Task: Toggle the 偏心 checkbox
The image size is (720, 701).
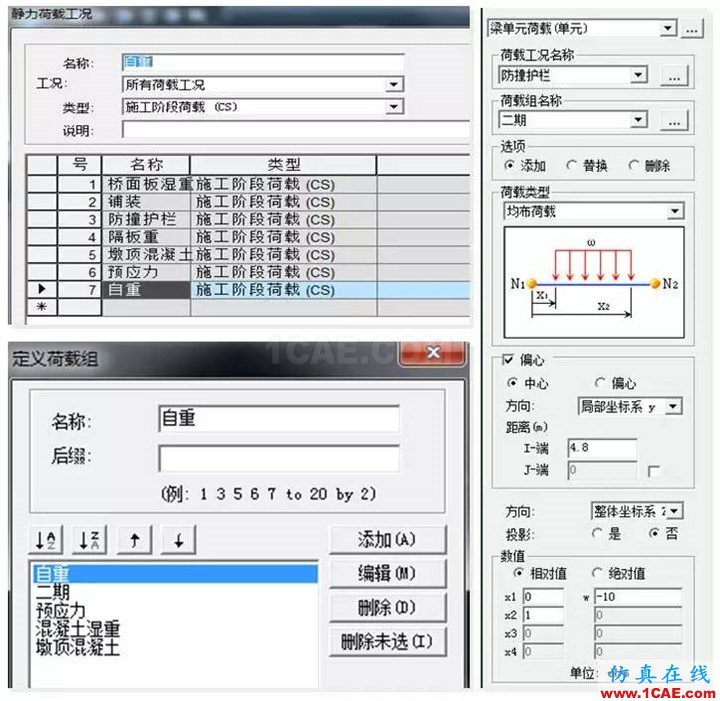Action: click(x=508, y=360)
